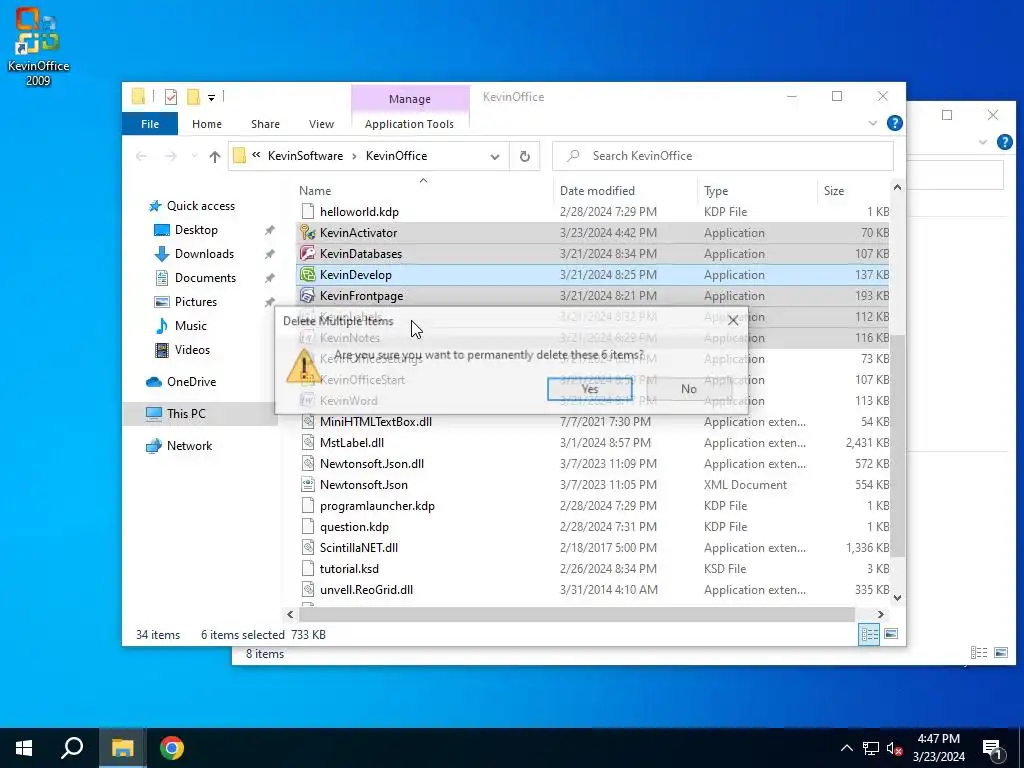1024x768 pixels.
Task: Open the Home ribbon tab
Action: pyautogui.click(x=206, y=123)
